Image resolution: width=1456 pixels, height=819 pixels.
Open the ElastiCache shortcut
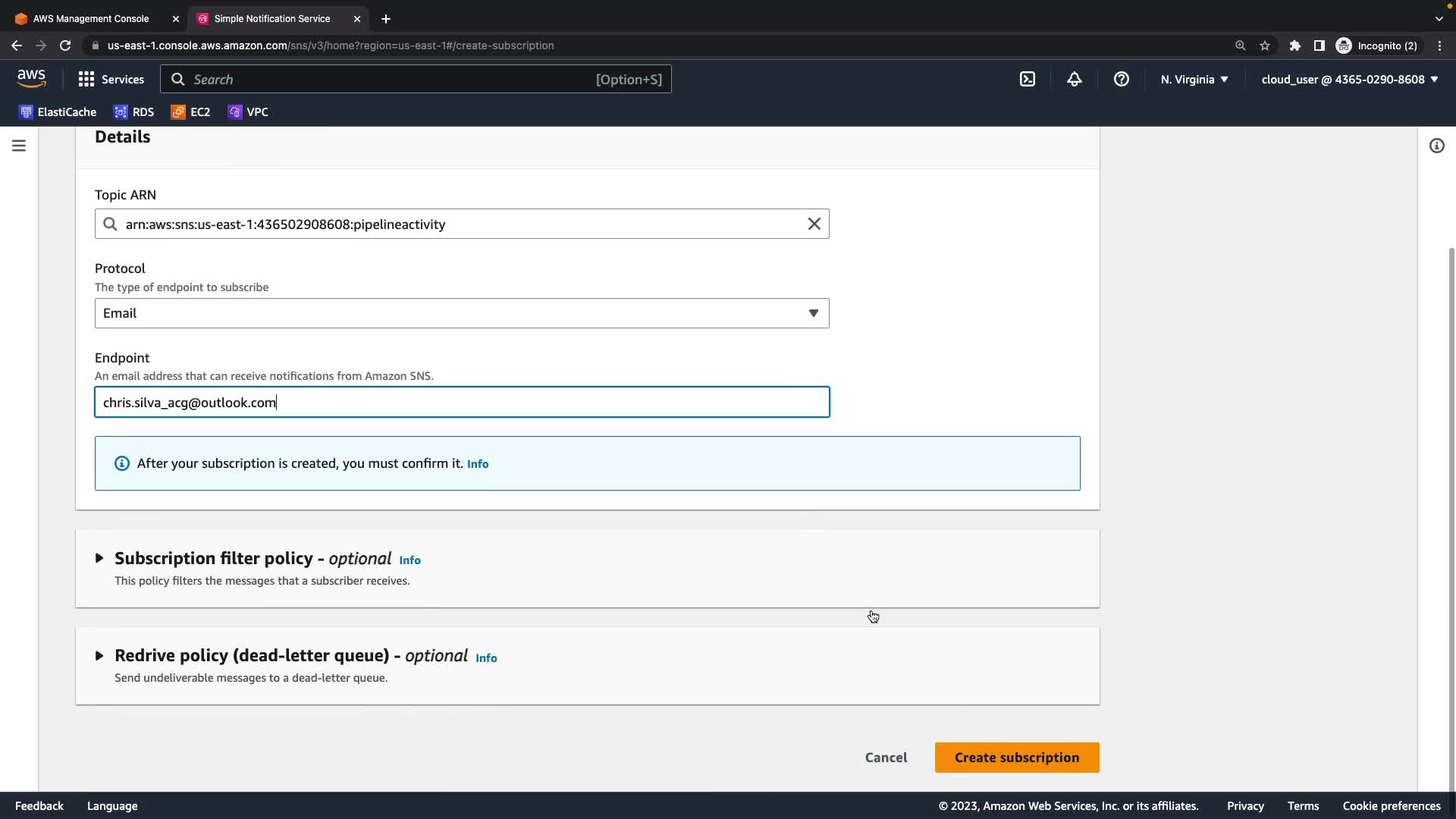point(58,112)
